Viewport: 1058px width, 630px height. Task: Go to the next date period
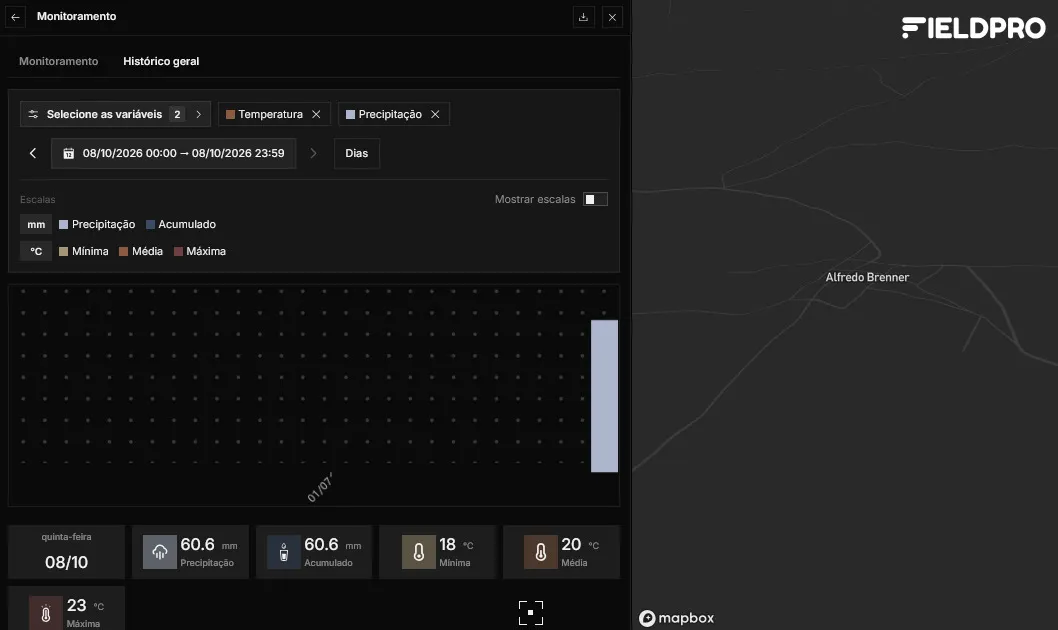click(313, 153)
